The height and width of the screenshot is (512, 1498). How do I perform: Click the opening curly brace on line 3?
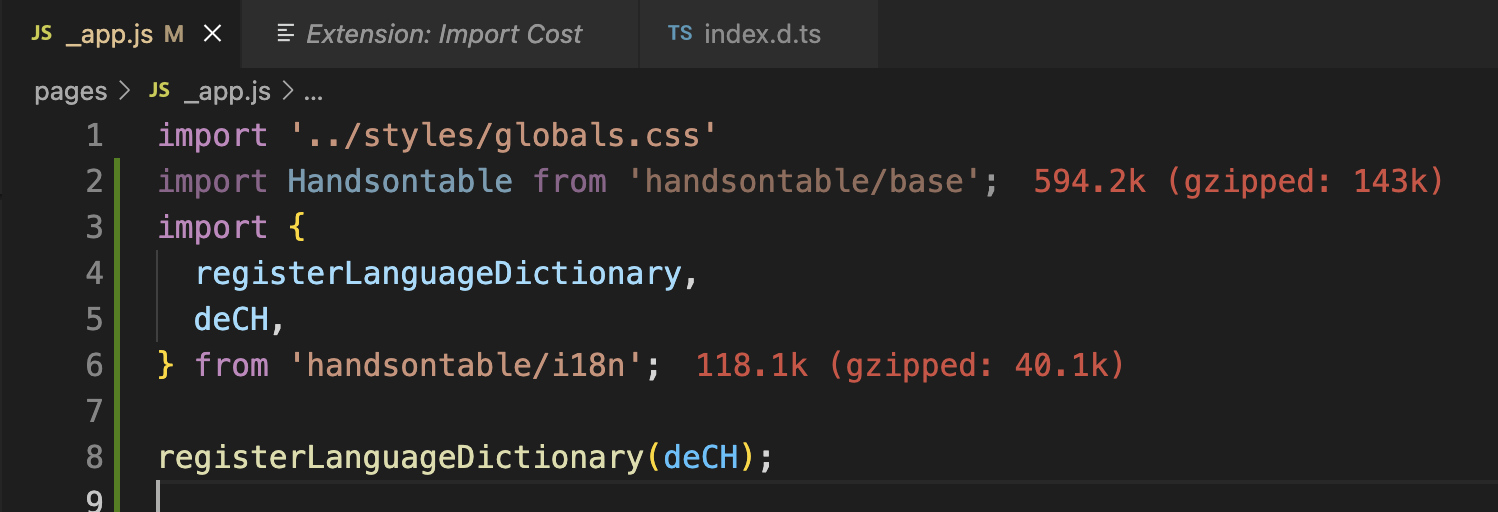click(296, 227)
